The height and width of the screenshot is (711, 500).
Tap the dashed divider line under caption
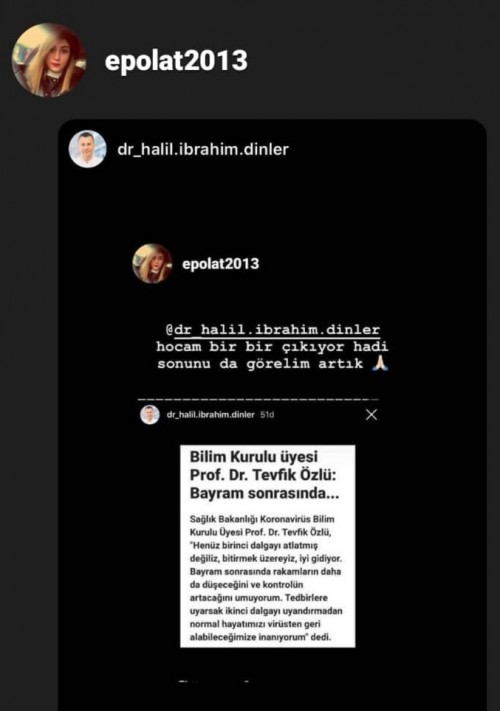(258, 399)
